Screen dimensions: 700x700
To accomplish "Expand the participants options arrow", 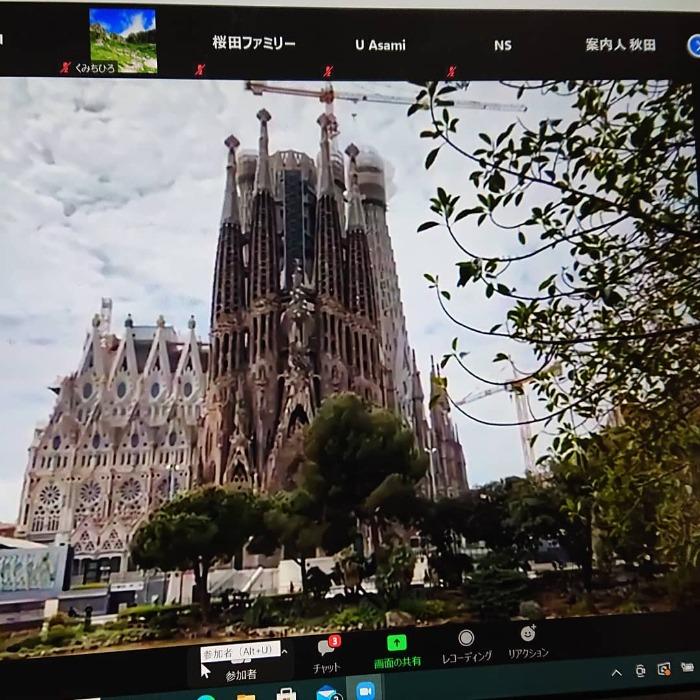I will pyautogui.click(x=284, y=652).
